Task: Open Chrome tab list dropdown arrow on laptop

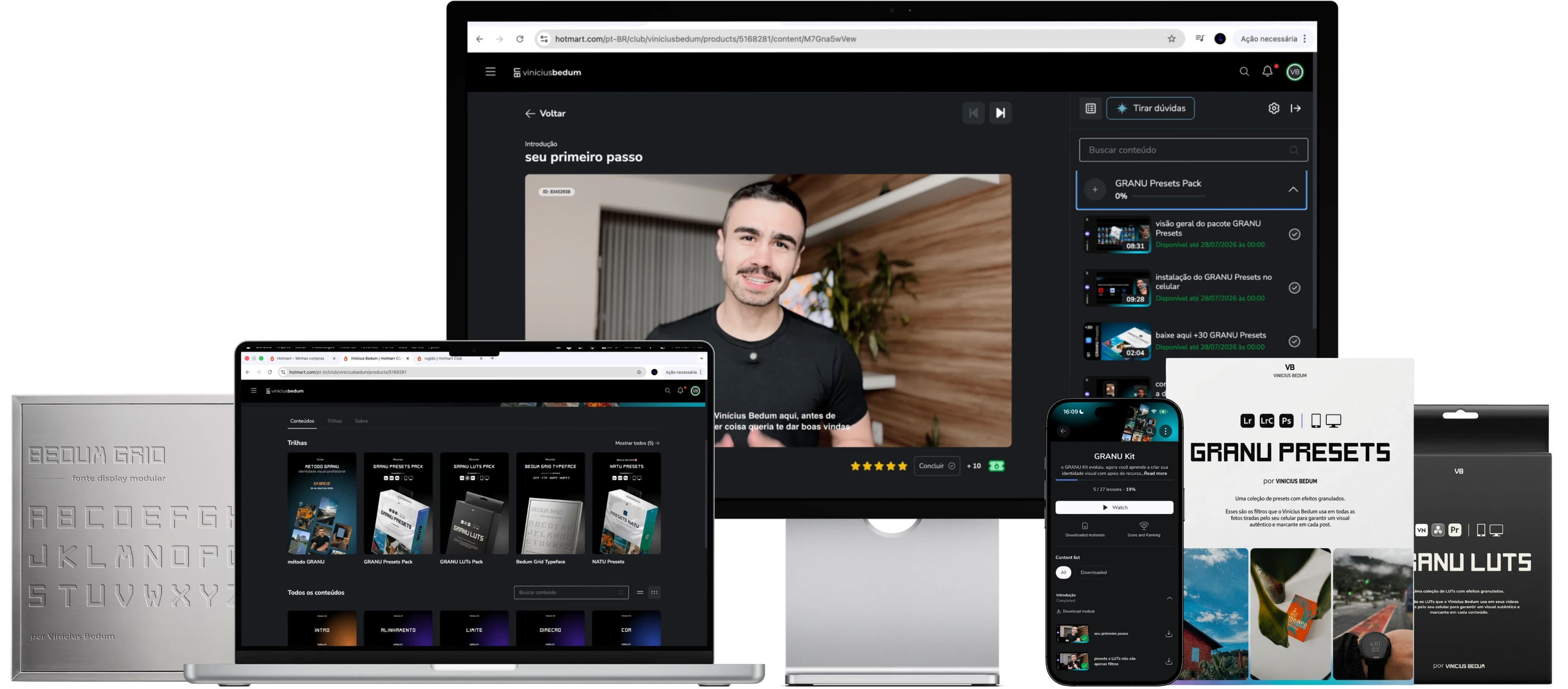Action: tap(701, 359)
